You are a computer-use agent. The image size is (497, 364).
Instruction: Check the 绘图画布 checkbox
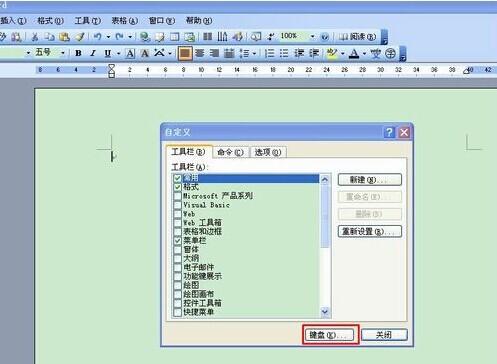coord(177,294)
